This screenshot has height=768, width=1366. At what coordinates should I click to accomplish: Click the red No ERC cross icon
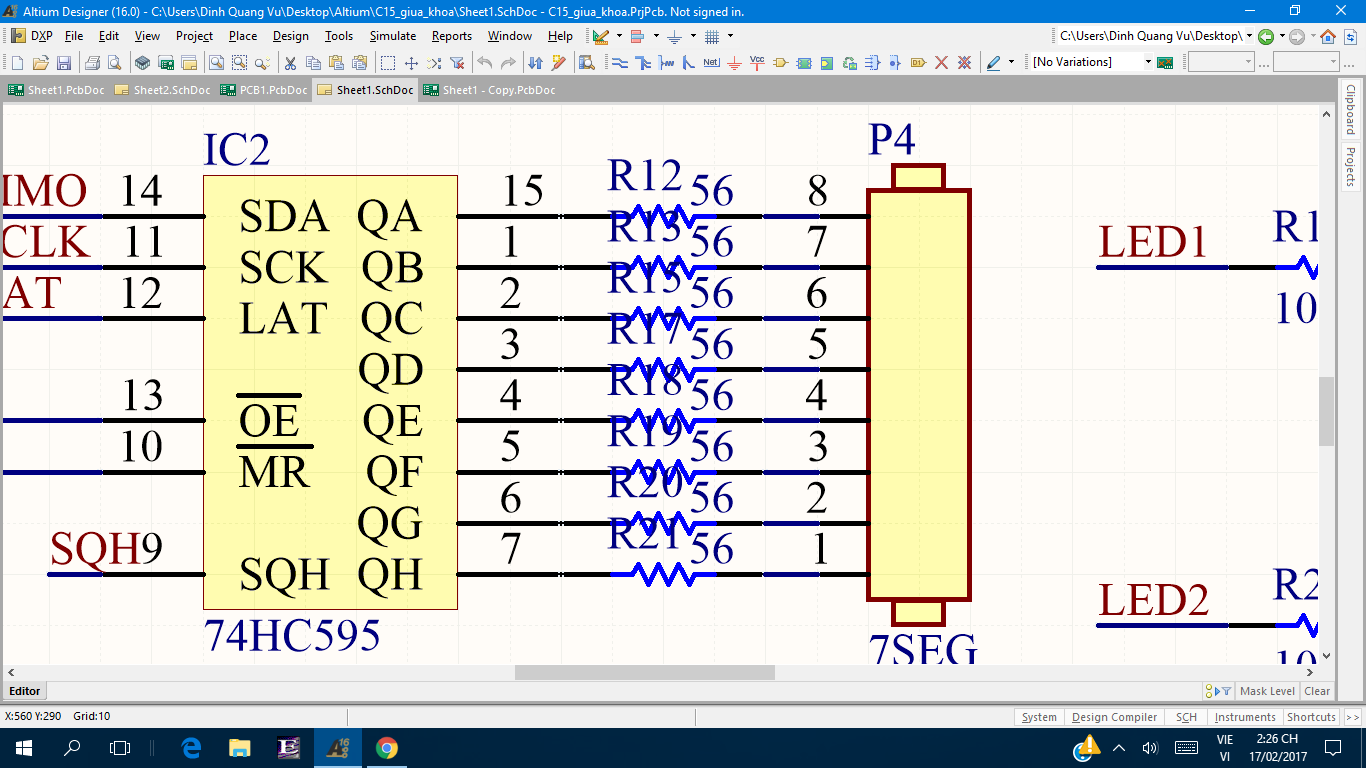pyautogui.click(x=941, y=63)
